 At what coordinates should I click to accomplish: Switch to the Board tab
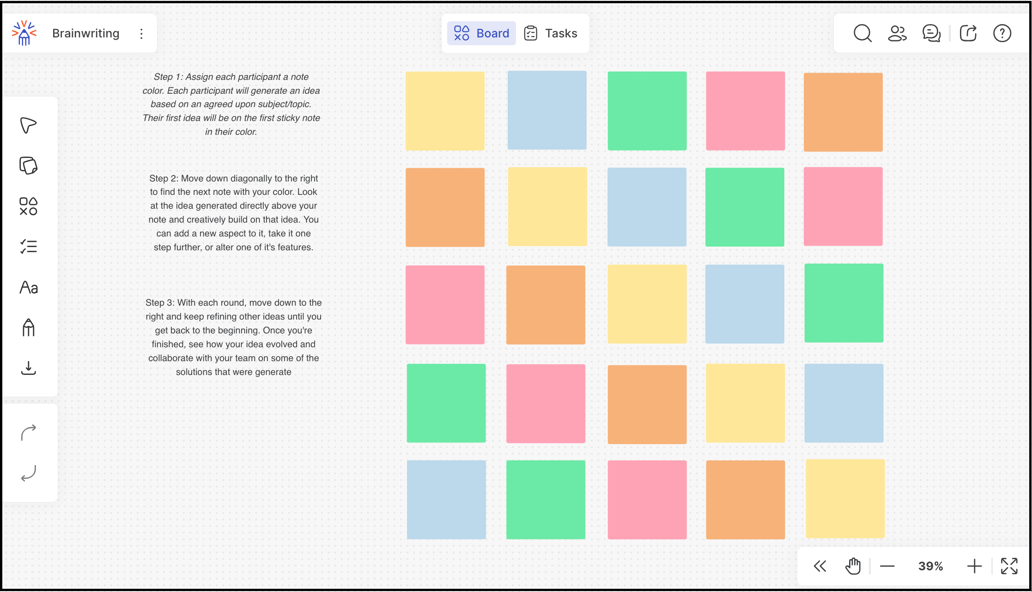(481, 34)
